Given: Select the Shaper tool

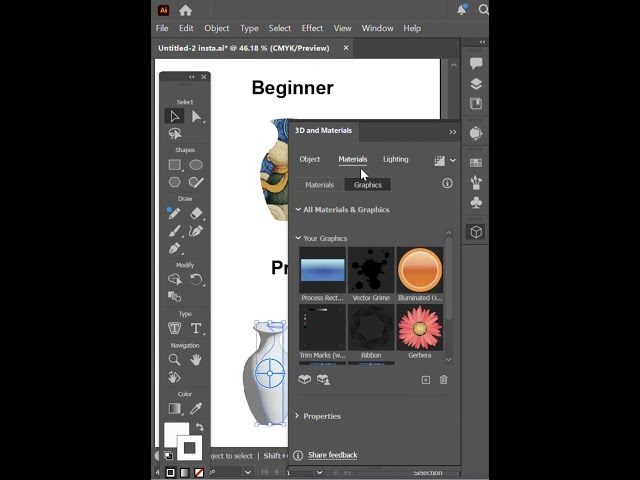Looking at the screenshot, I should 196,182.
